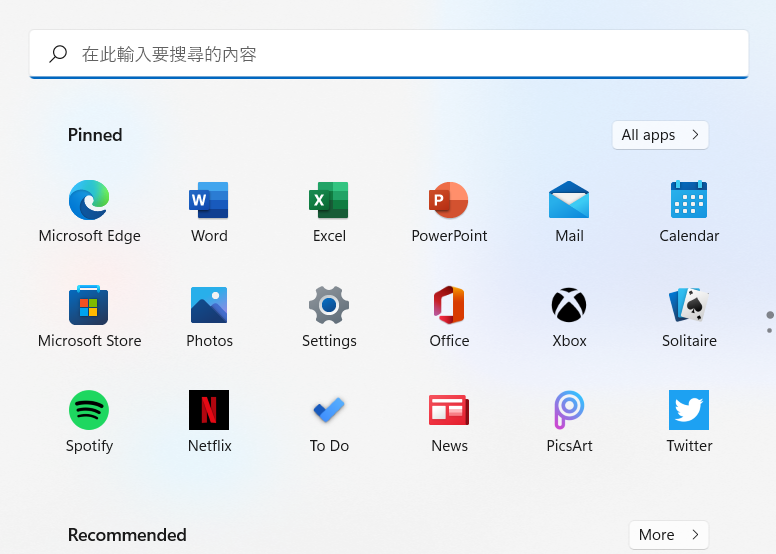Screen dimensions: 776x554
Task: Go to next pinned apps page dot
Action: click(770, 330)
